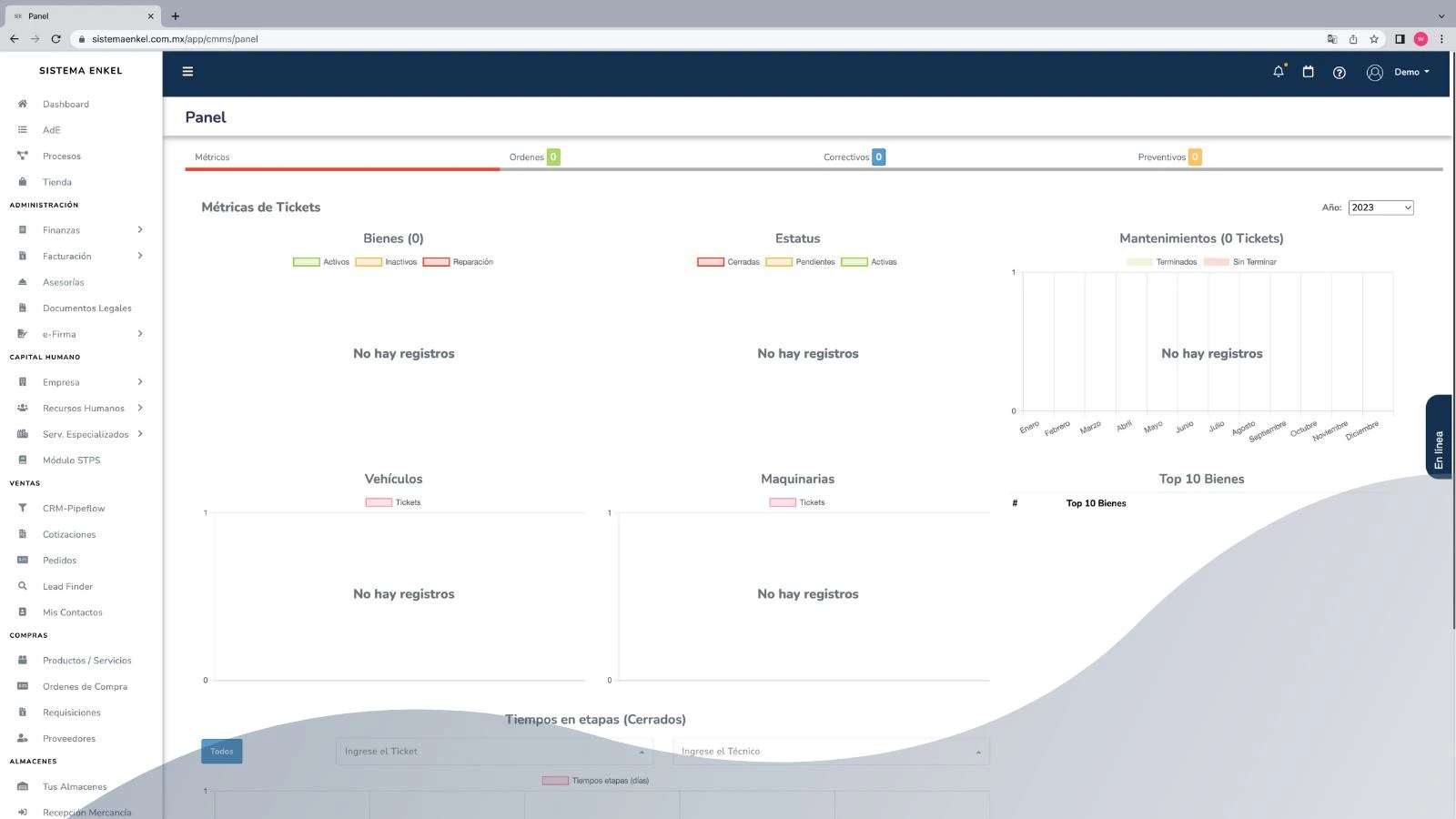This screenshot has width=1456, height=819.
Task: Click the help question mark icon
Action: [x=1339, y=73]
